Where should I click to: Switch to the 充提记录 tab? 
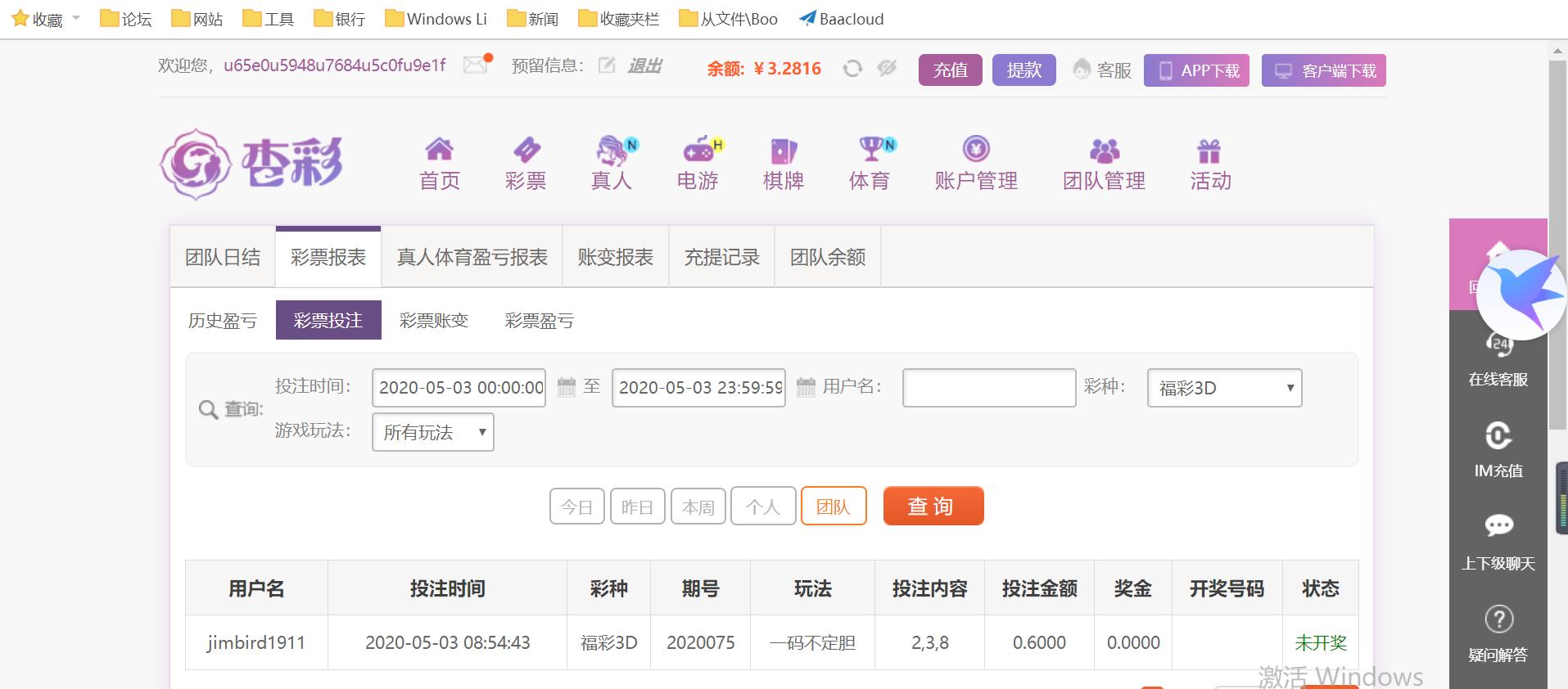(x=722, y=257)
